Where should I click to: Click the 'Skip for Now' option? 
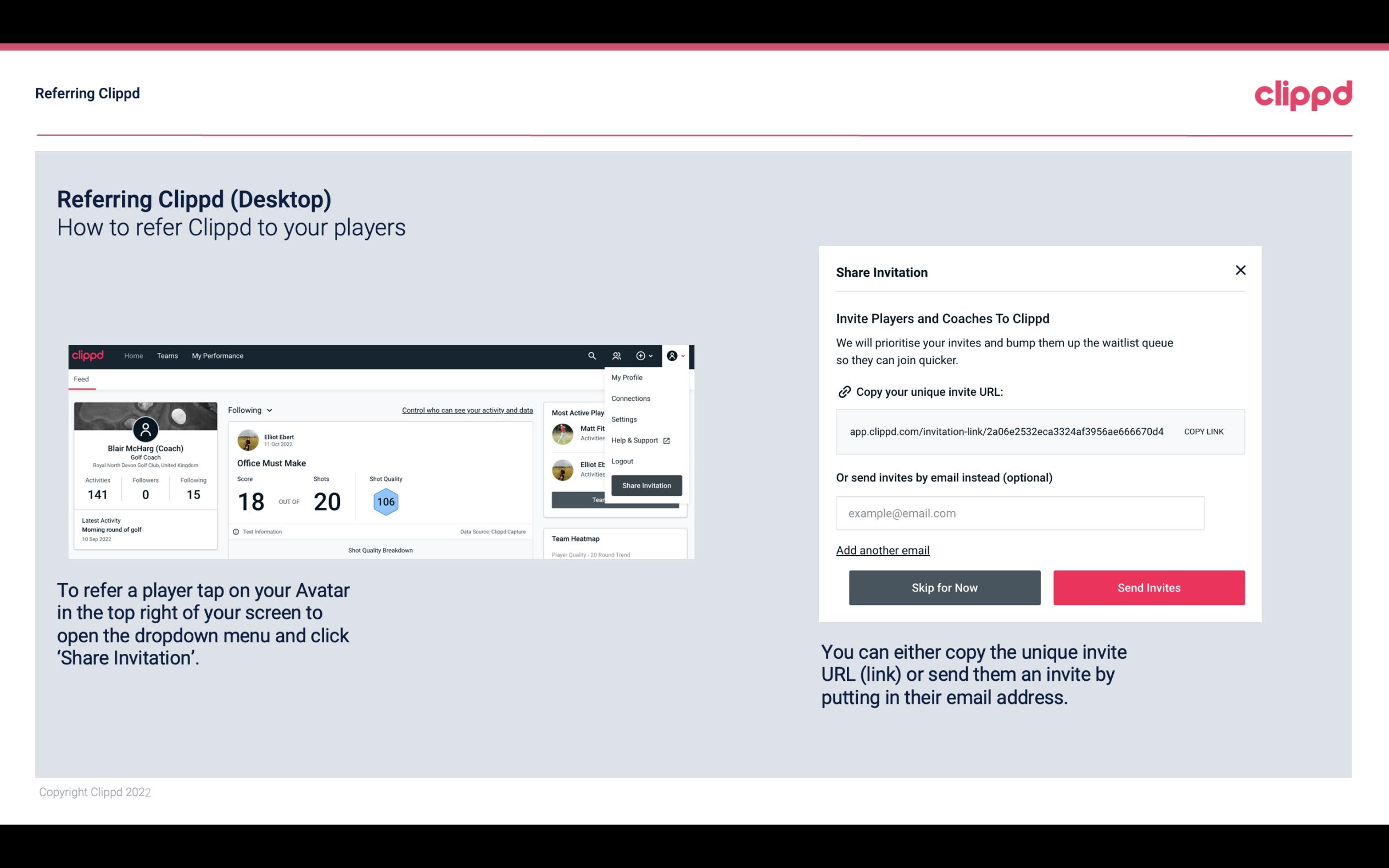tap(944, 588)
